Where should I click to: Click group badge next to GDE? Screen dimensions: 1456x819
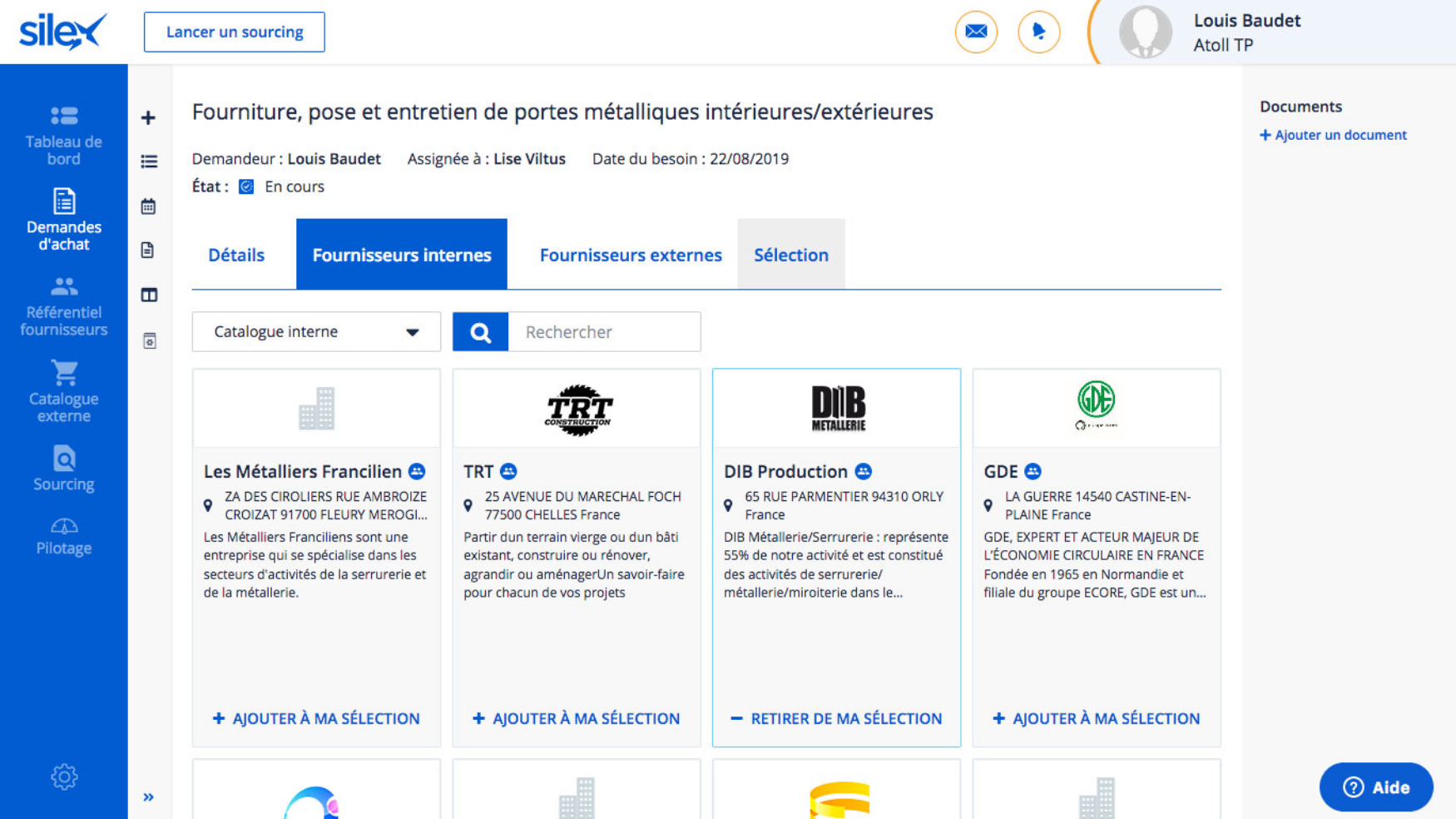tap(1033, 471)
